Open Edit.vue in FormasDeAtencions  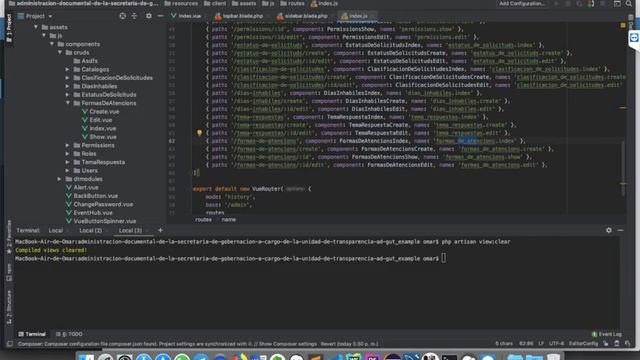[x=97, y=120]
